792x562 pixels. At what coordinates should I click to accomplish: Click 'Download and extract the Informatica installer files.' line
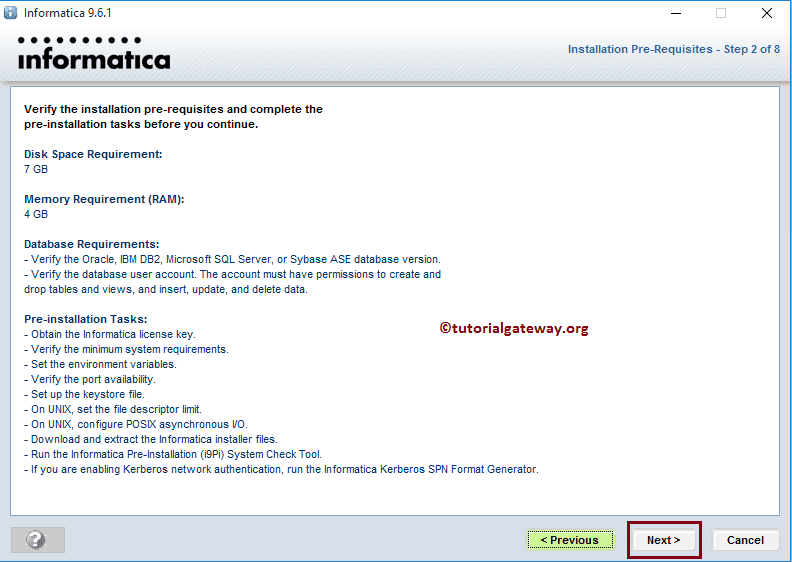coord(151,439)
